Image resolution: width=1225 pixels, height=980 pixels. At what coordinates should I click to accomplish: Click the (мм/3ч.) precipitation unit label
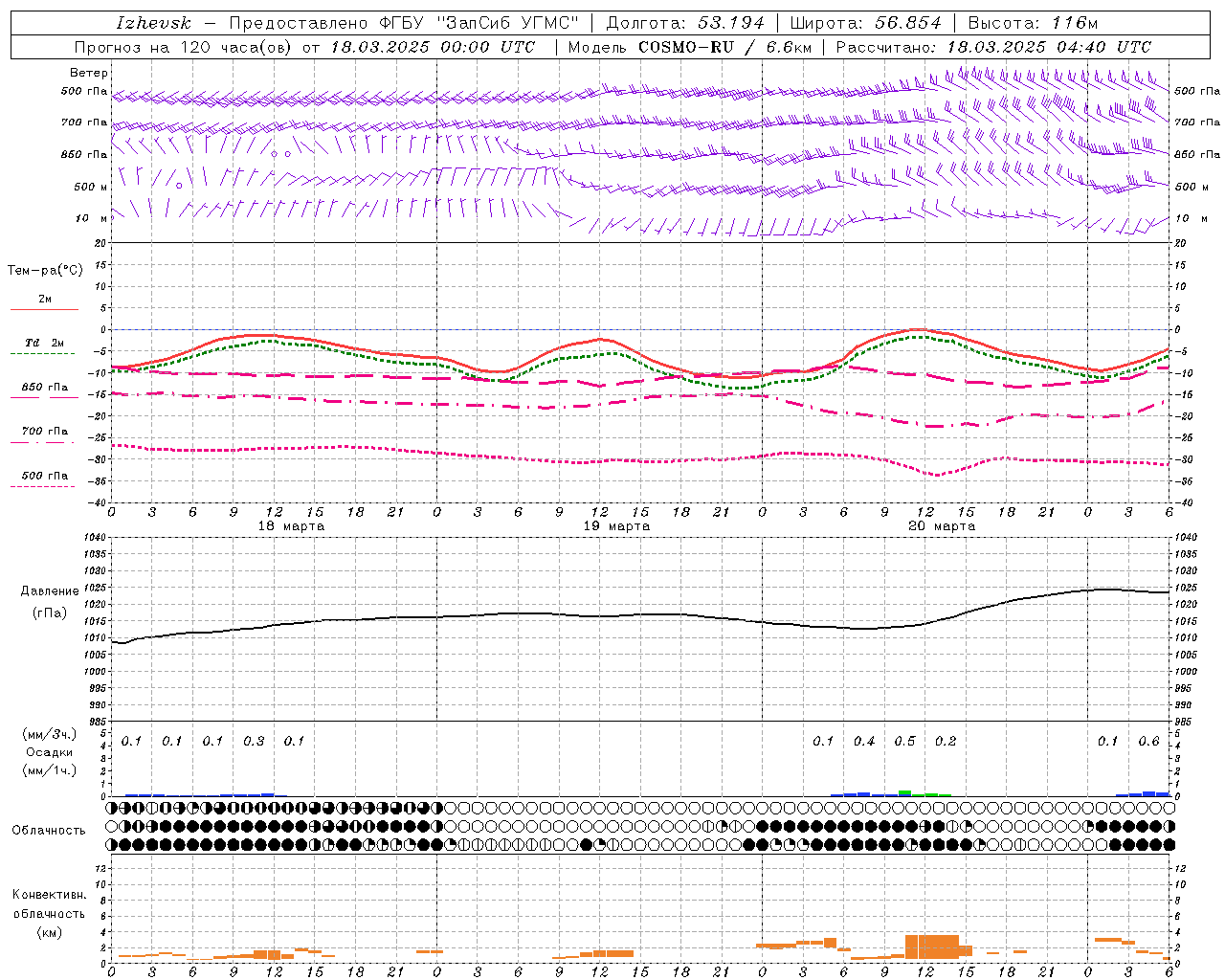(x=49, y=734)
